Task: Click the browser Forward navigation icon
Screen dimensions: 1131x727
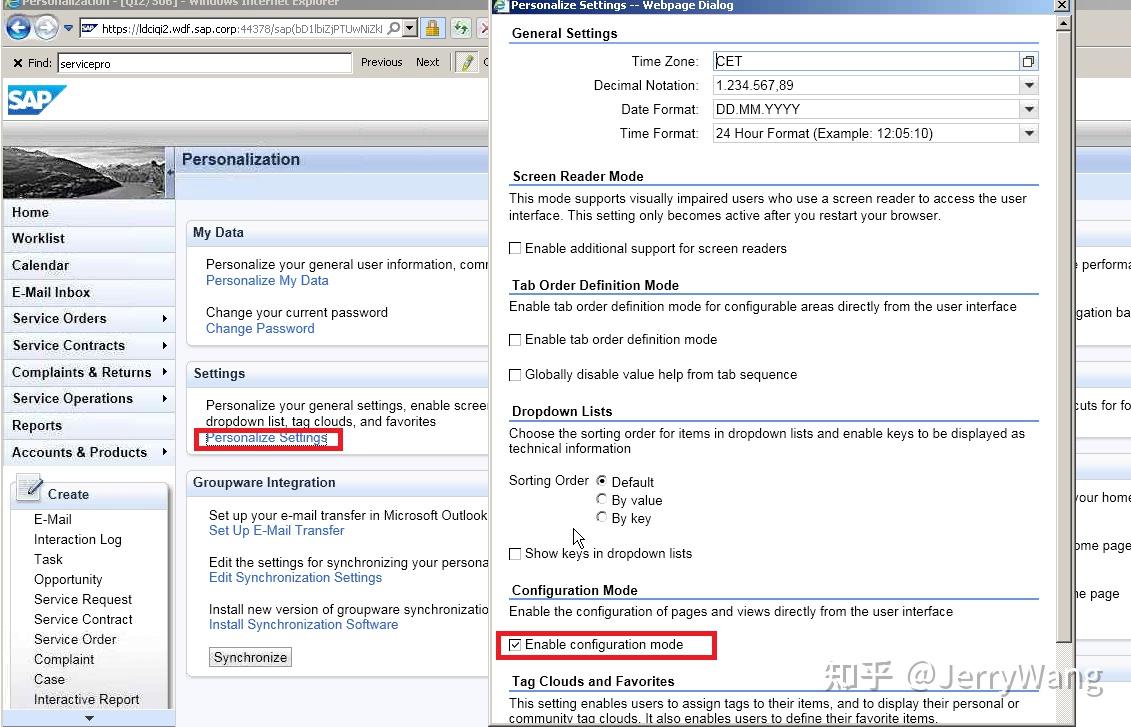Action: click(x=44, y=27)
